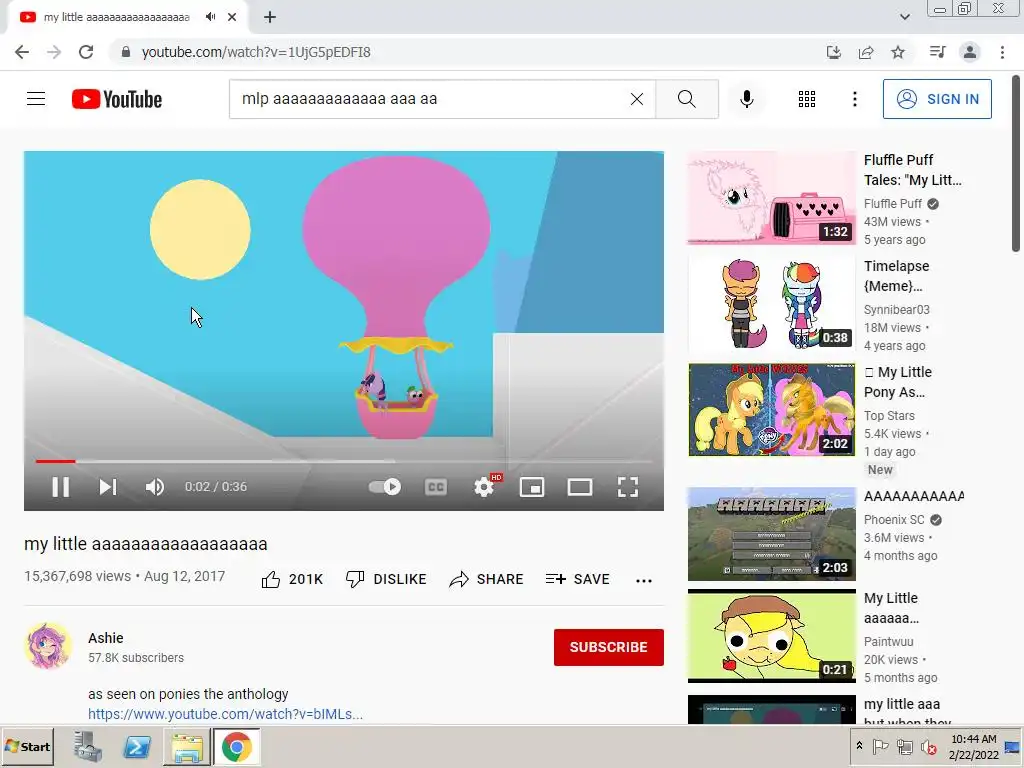Open the My Little aaaaaa Paintwuu video
Viewport: 1024px width, 768px height.
771,636
